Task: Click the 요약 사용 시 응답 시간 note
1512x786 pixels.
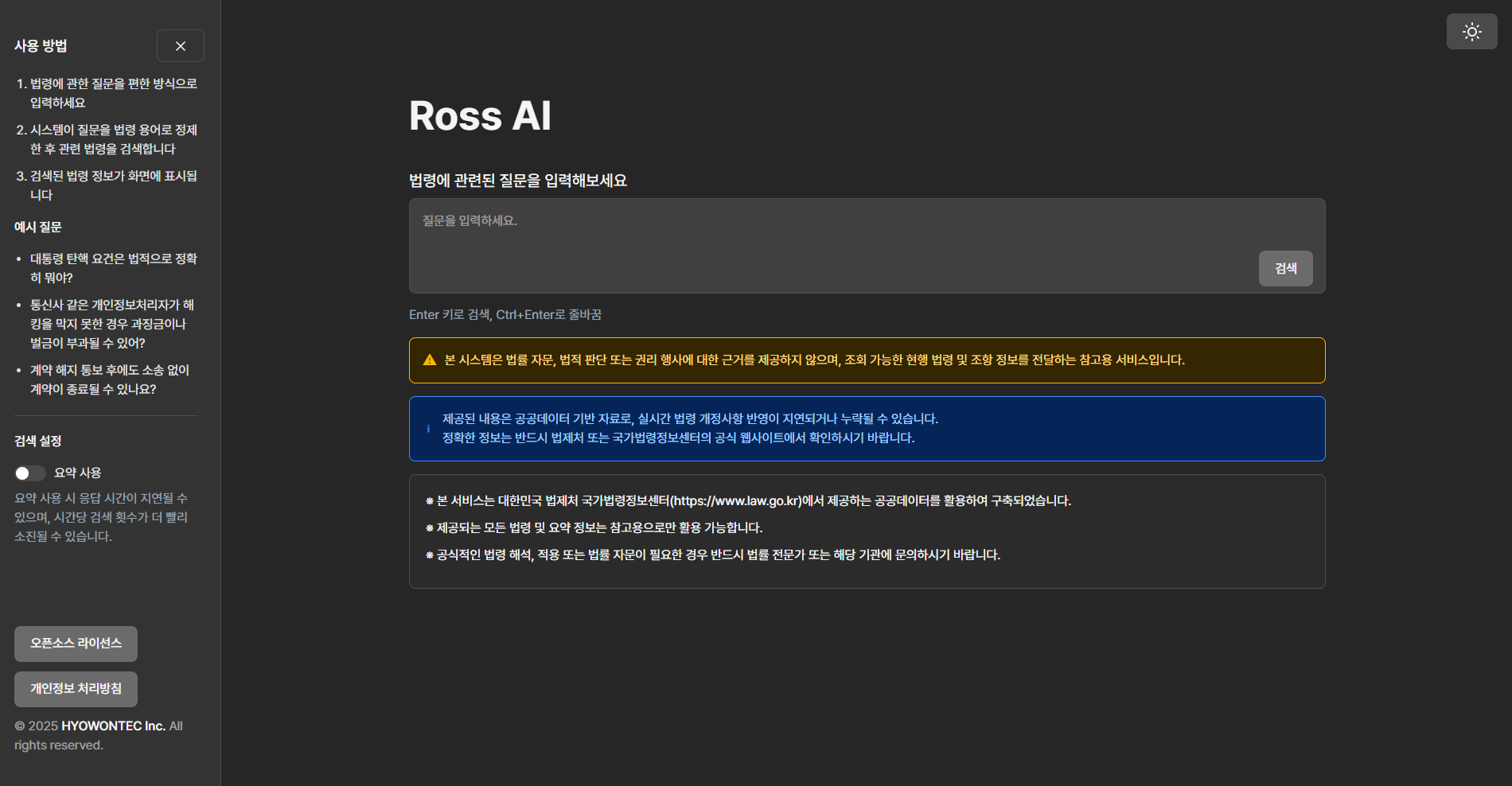Action: click(101, 517)
